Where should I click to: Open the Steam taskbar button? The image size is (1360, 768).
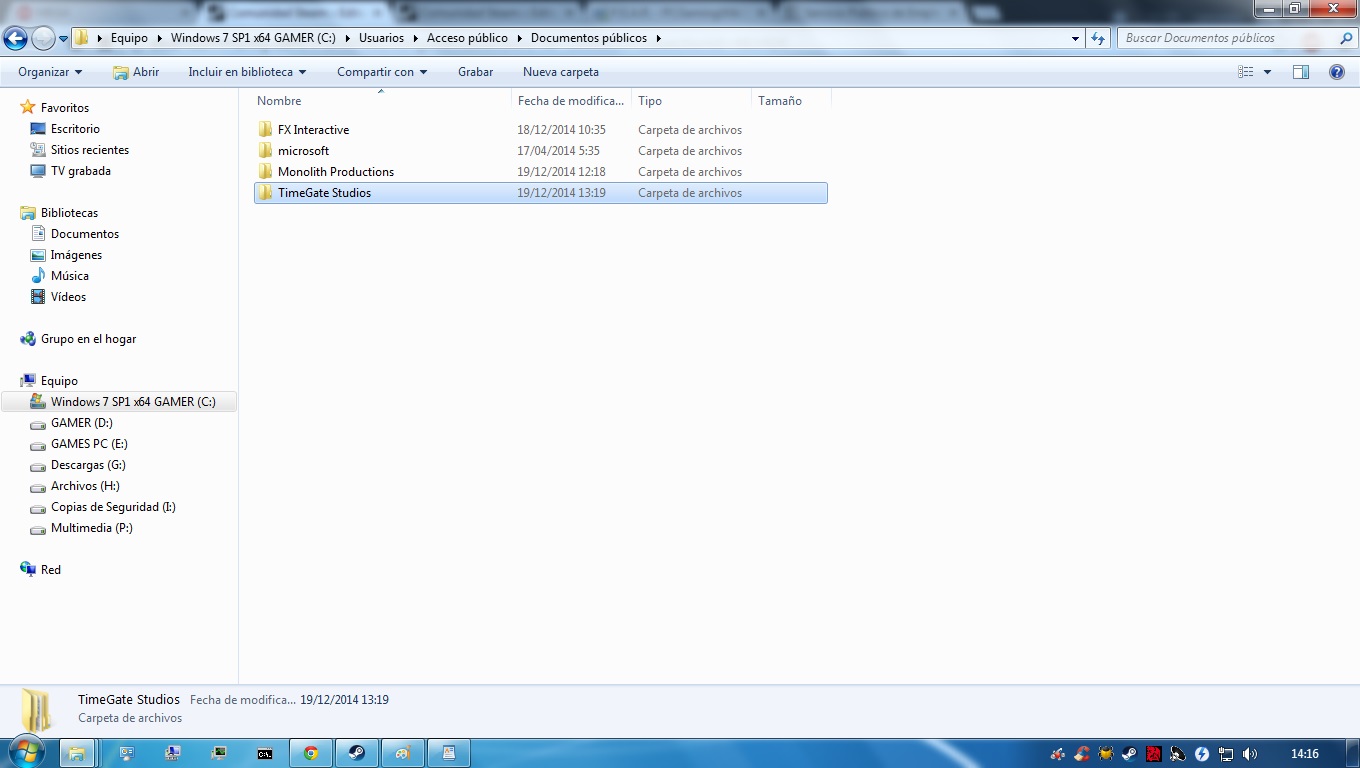click(x=357, y=753)
